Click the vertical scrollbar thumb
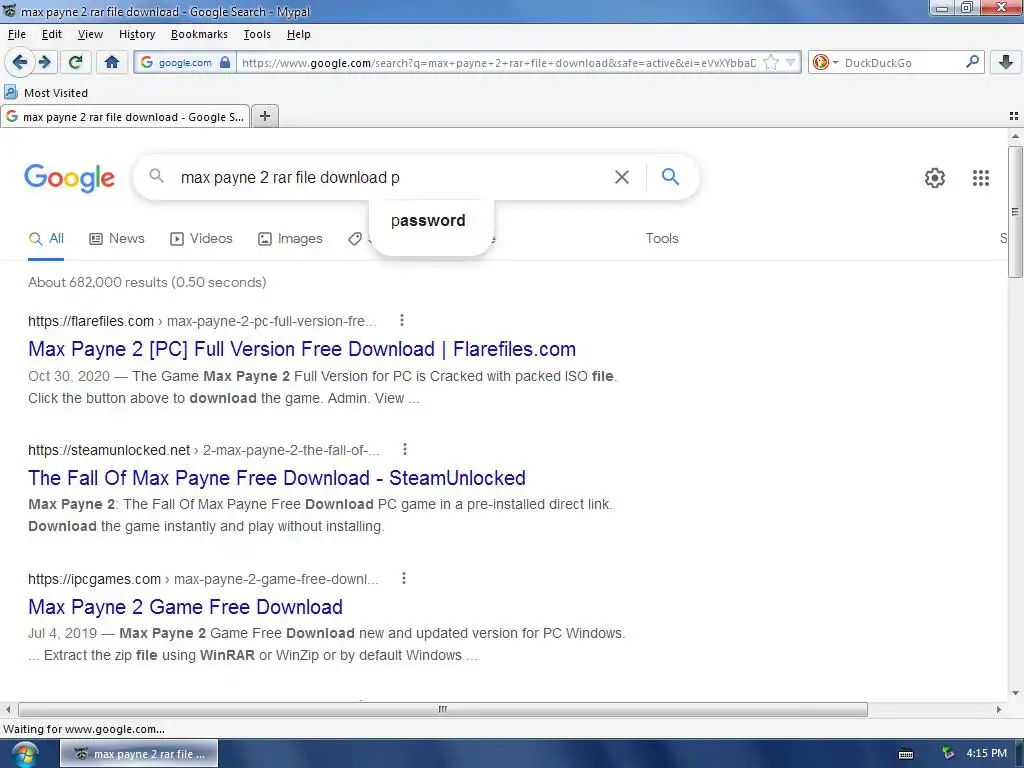Screen dimensions: 1024x768 pyautogui.click(x=1014, y=212)
